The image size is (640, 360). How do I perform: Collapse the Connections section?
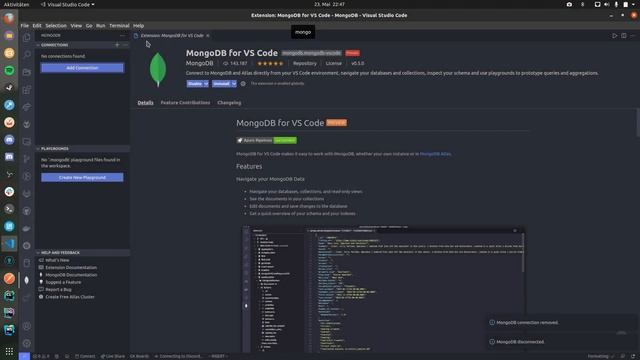click(x=38, y=45)
